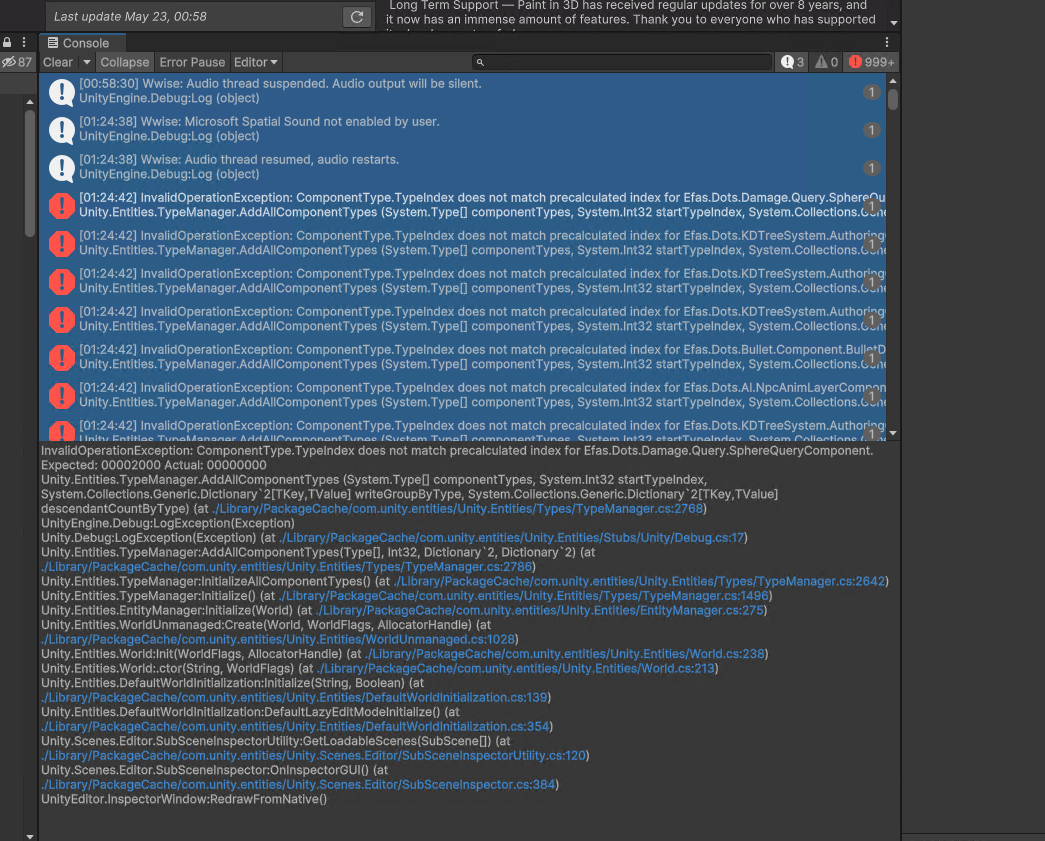Enable Error Pause in the console
1045x841 pixels.
(x=192, y=62)
